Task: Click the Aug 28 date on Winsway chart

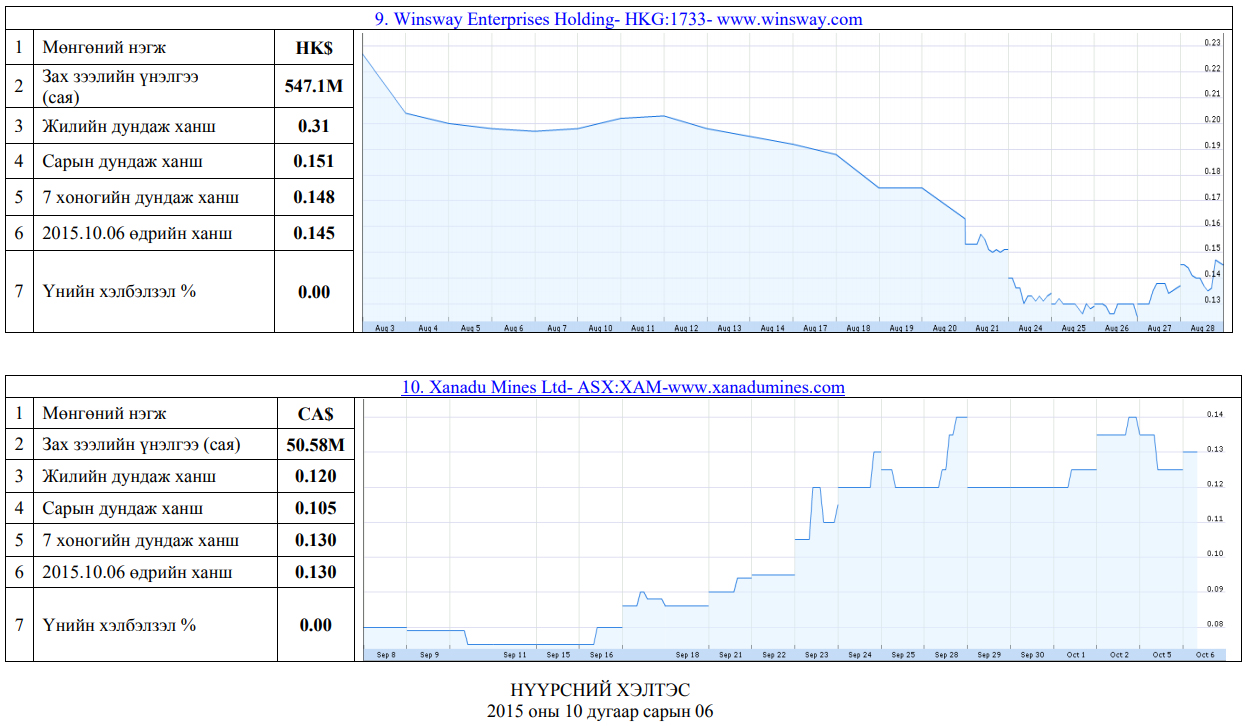Action: [x=1203, y=328]
